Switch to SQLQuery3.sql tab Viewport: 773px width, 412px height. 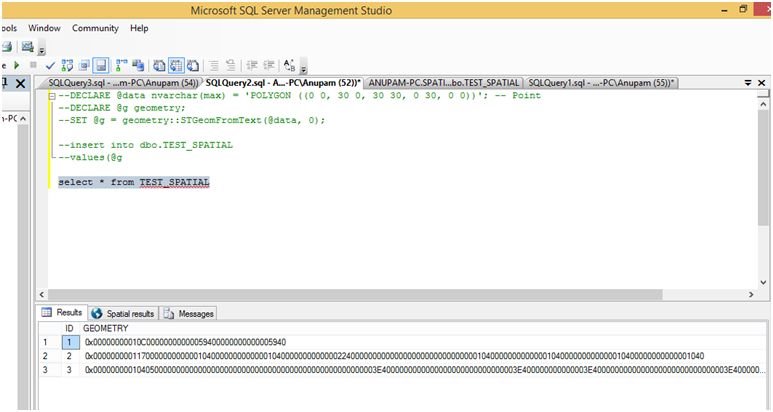[118, 82]
